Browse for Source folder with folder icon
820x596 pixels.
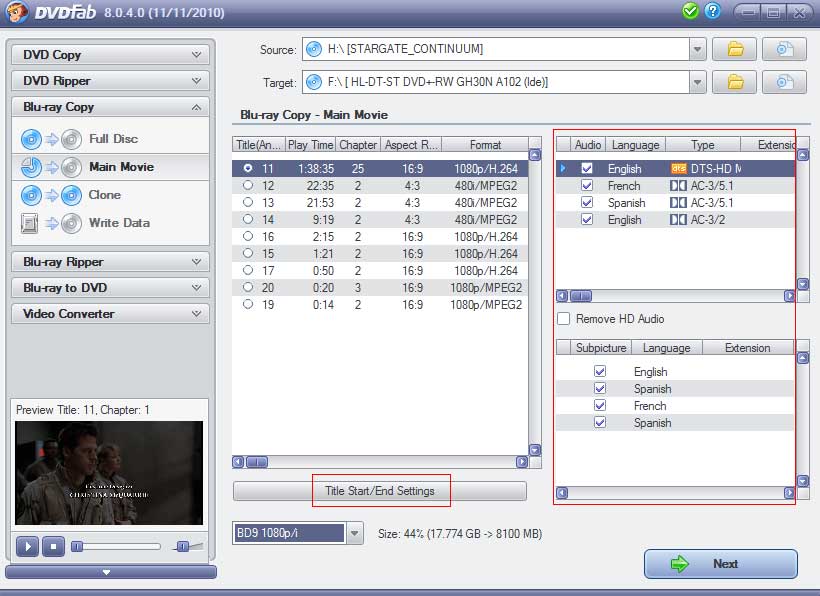735,50
